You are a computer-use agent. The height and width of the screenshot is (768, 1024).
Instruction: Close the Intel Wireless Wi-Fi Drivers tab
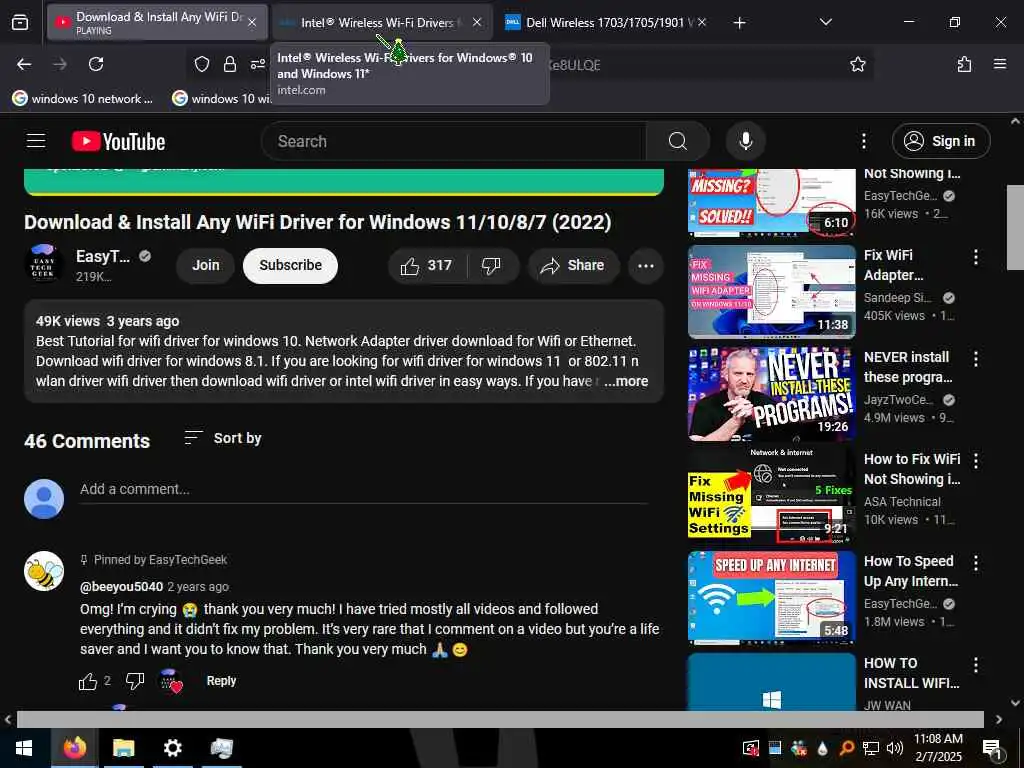[477, 22]
